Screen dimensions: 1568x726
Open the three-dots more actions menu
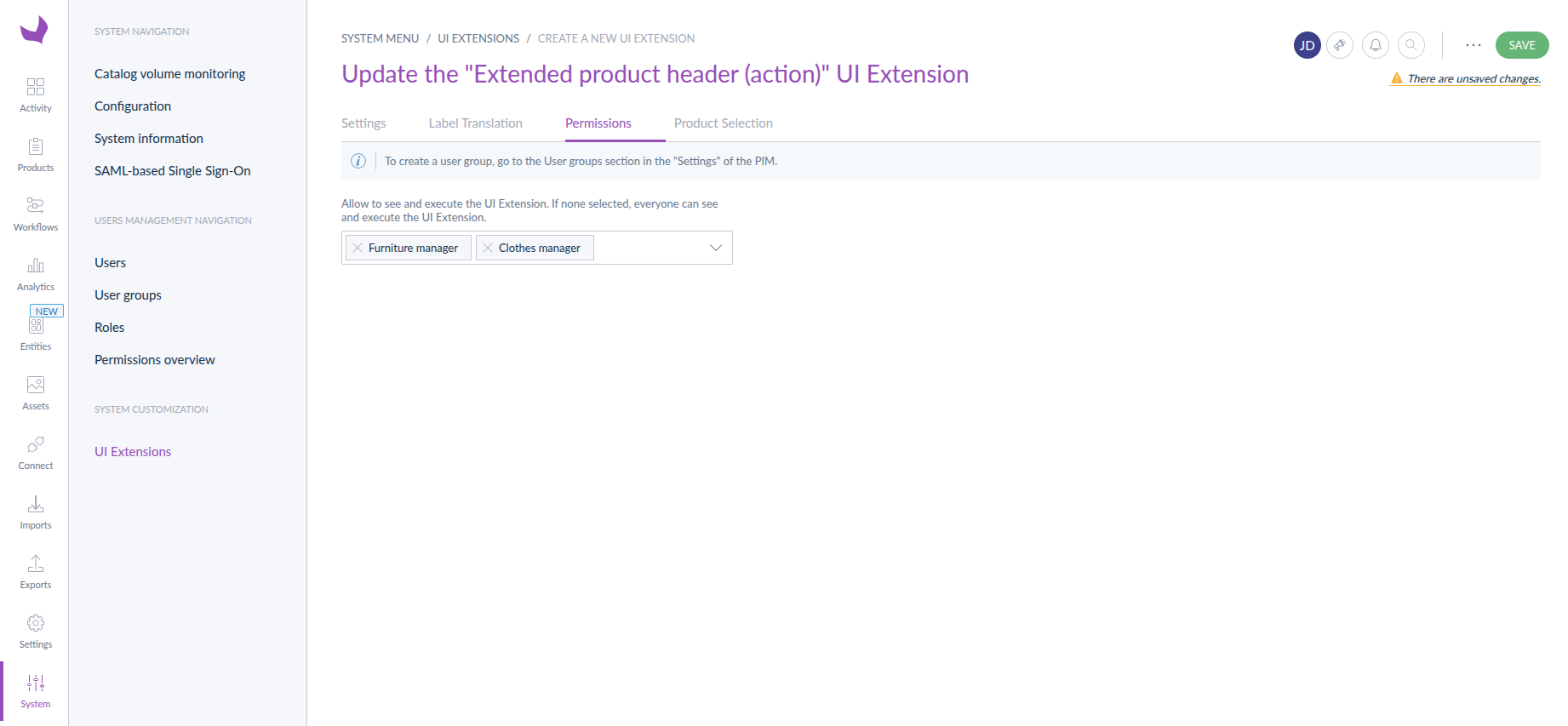tap(1474, 45)
